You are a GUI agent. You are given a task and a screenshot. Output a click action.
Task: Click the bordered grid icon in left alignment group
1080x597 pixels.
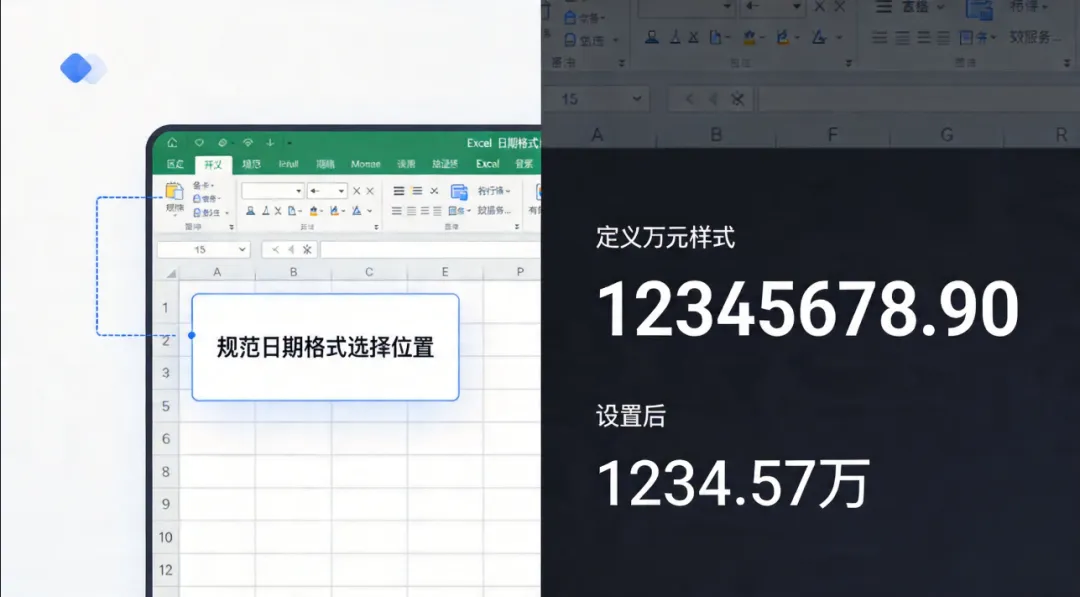(x=454, y=211)
